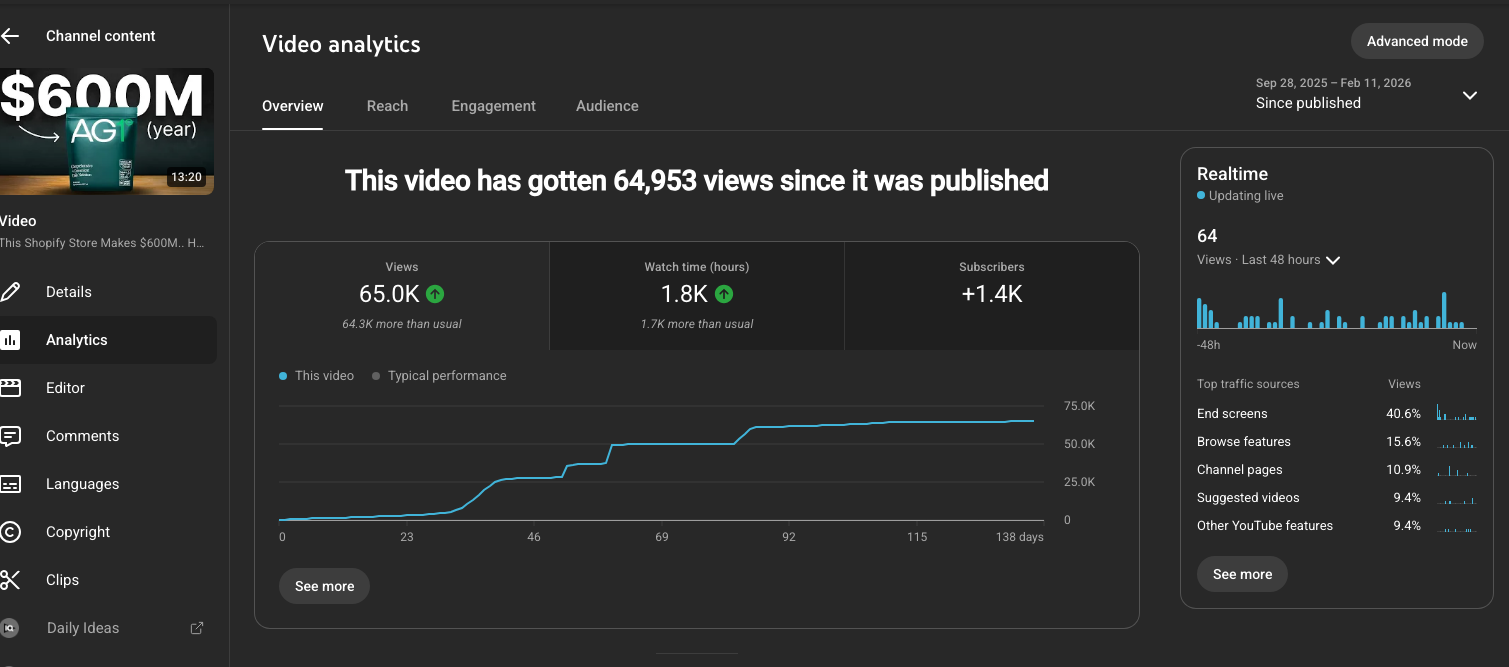
Task: Toggle the 'This video' chart legend
Action: (316, 375)
